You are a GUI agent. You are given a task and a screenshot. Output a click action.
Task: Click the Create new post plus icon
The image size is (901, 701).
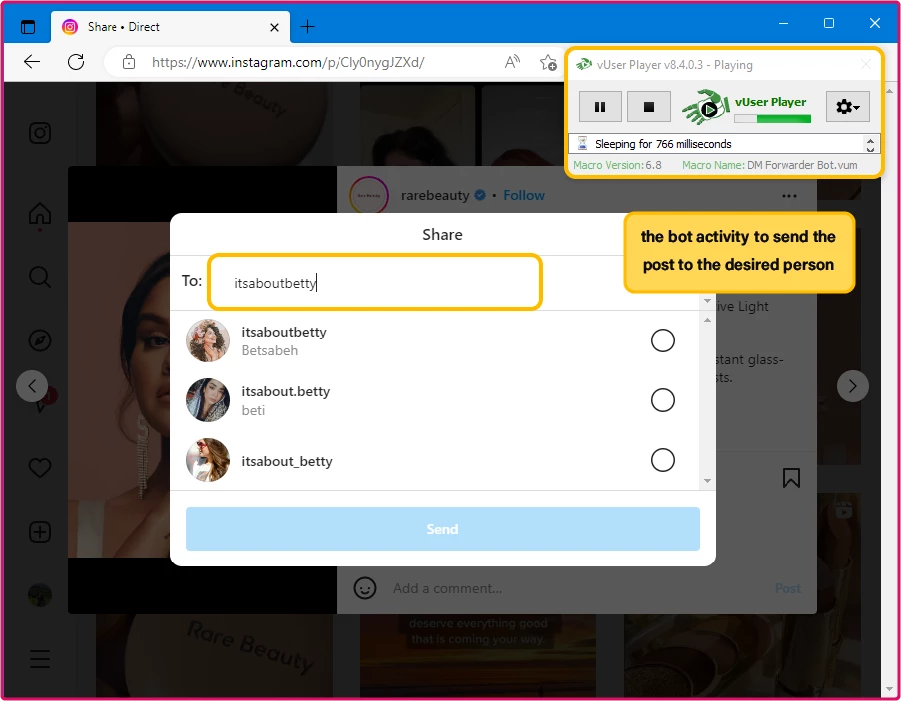[40, 532]
